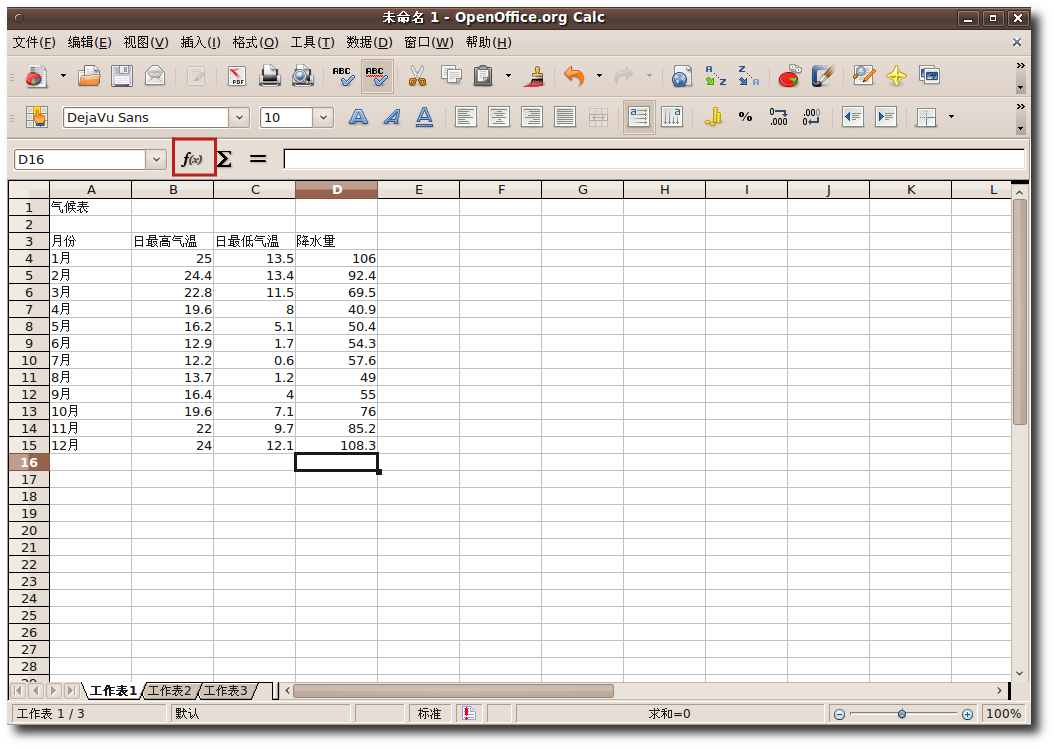
Task: Open the 文件(F) menu
Action: pos(34,42)
